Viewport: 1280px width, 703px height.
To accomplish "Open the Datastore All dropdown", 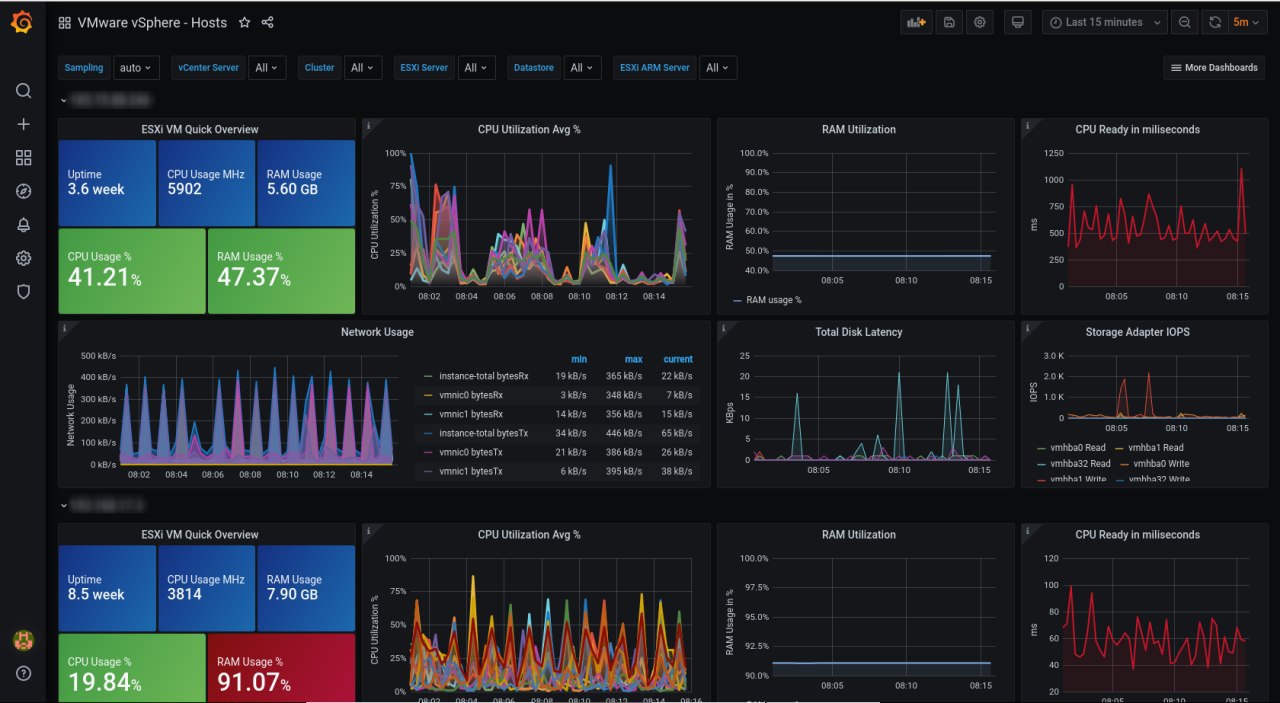I will click(x=582, y=68).
